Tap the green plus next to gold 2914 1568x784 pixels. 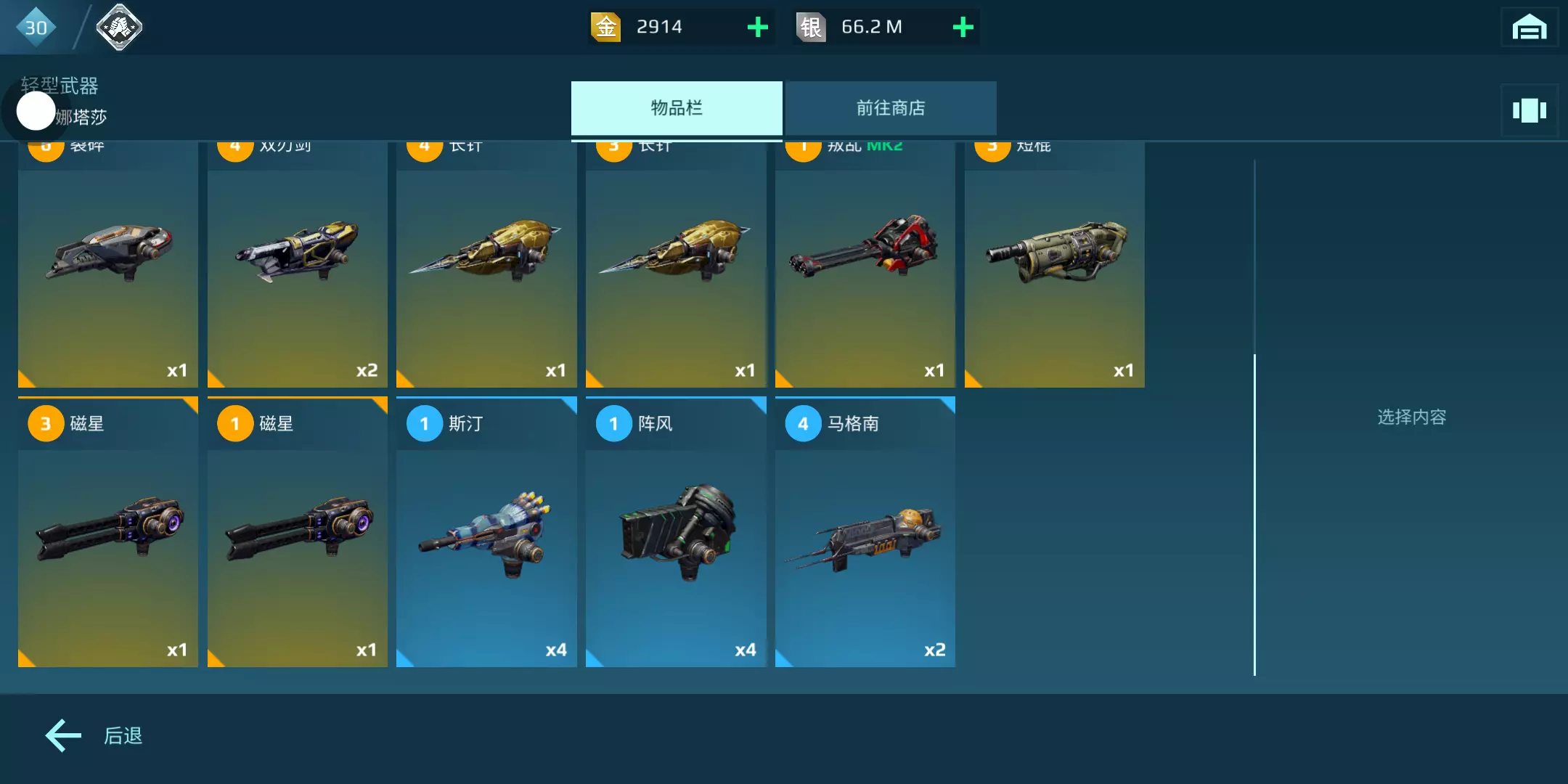click(x=757, y=28)
